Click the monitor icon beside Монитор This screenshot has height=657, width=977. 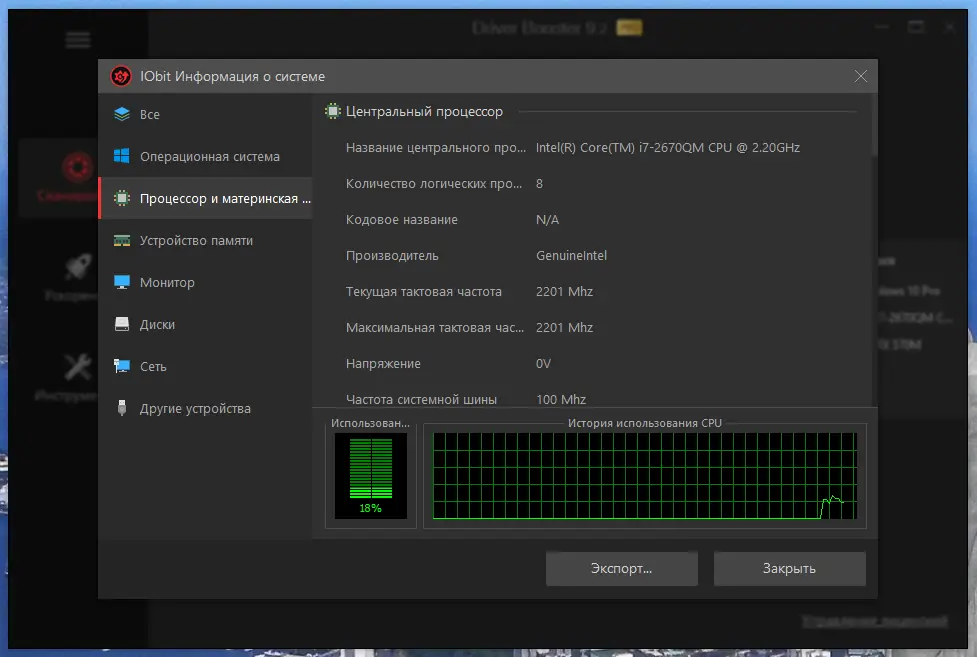(122, 282)
